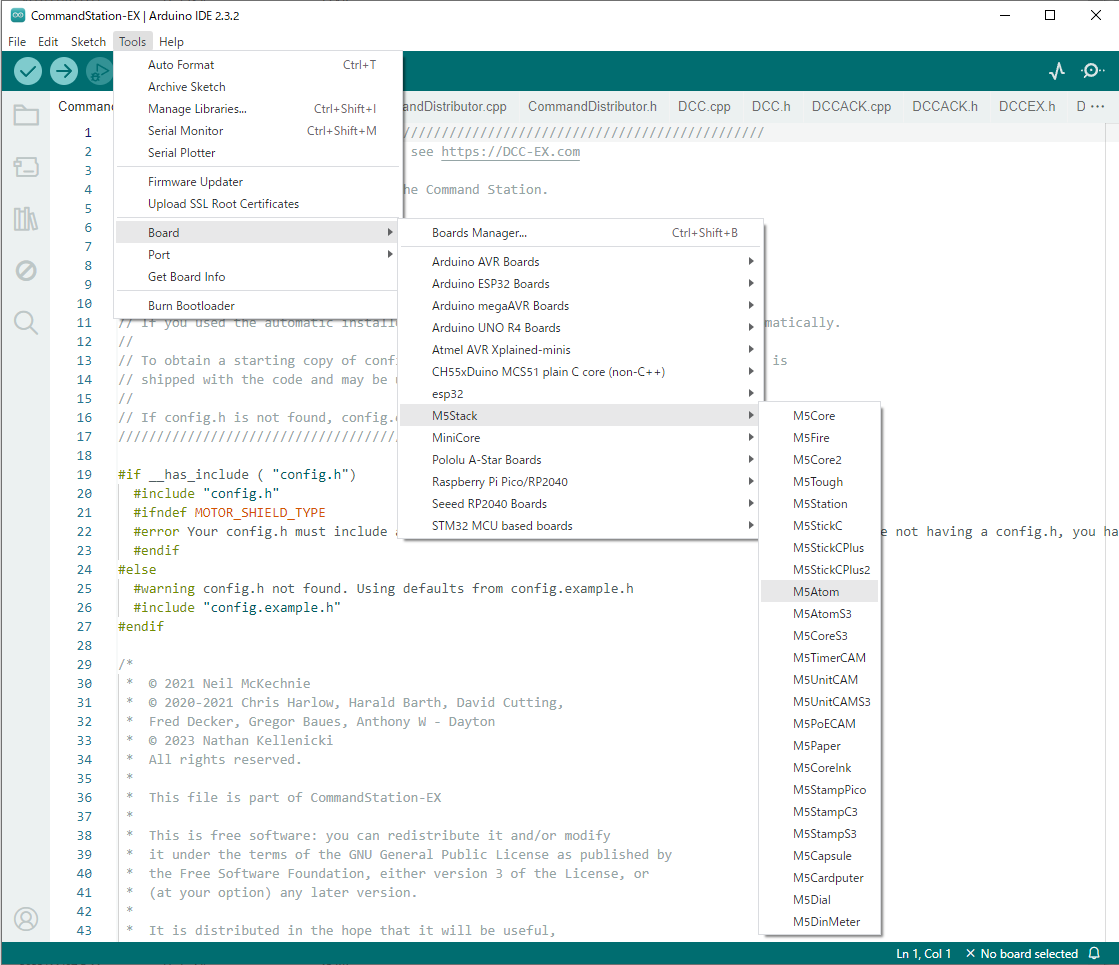Click the notifications bell in status bar
1119x965 pixels.
[x=1094, y=954]
